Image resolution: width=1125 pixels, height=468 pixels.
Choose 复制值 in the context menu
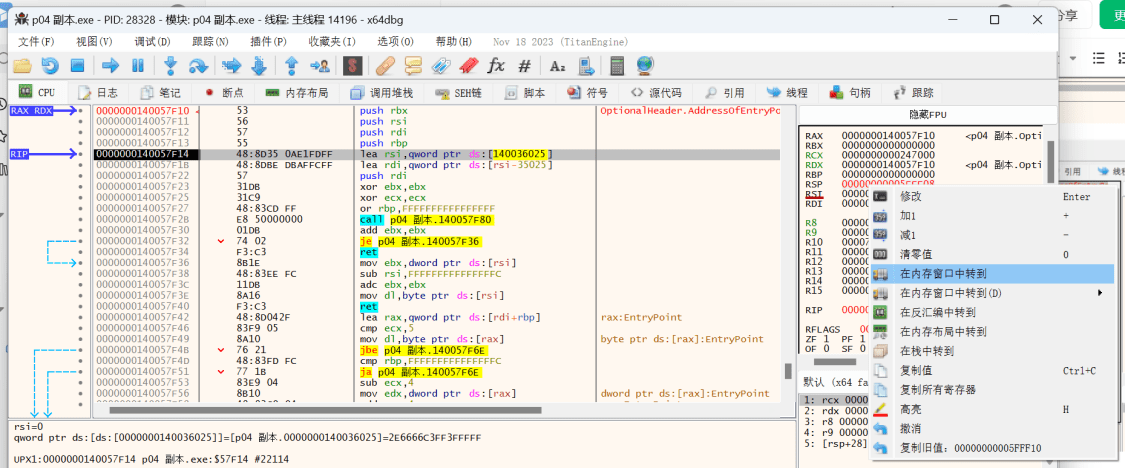[992, 370]
